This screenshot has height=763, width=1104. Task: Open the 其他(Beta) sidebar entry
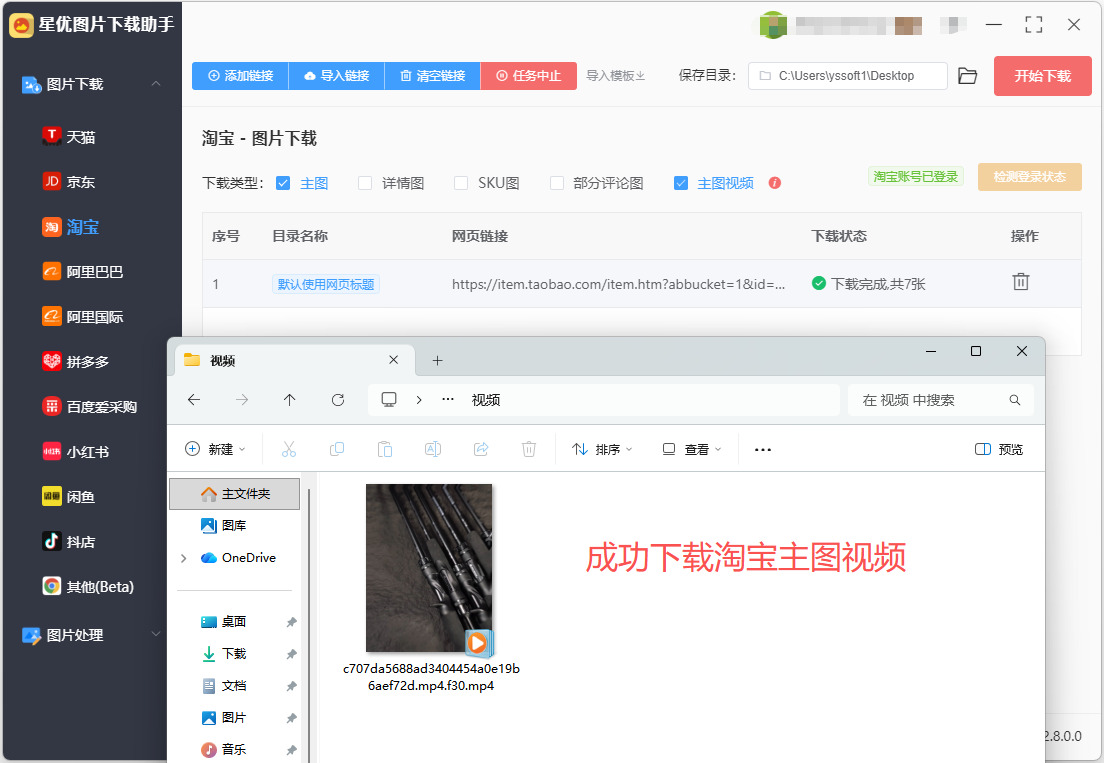(x=88, y=586)
